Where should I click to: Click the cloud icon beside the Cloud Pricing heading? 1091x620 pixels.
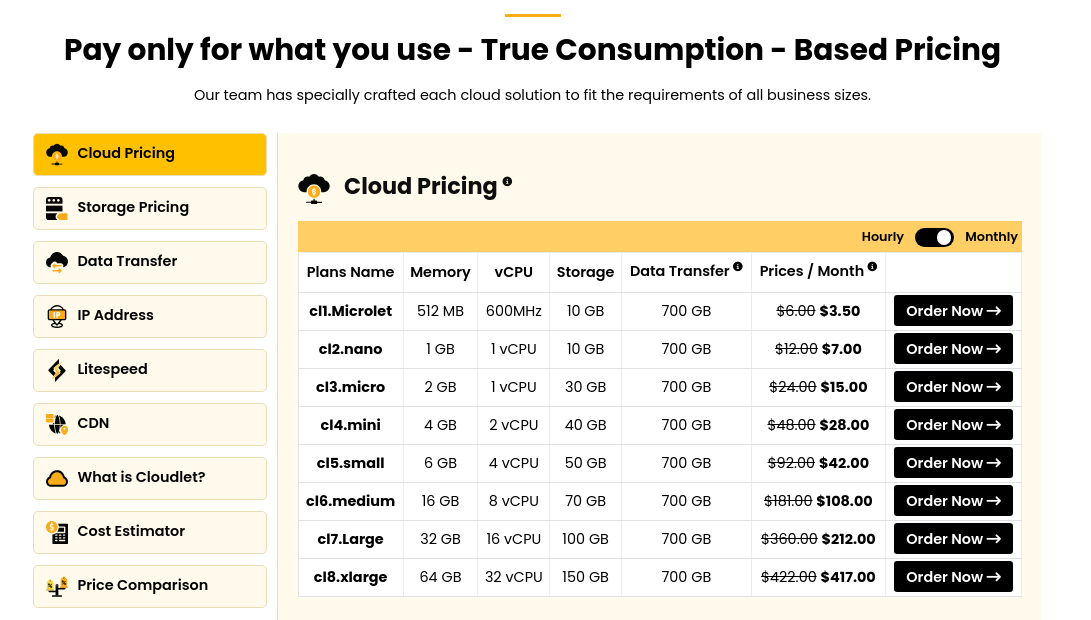[x=315, y=187]
